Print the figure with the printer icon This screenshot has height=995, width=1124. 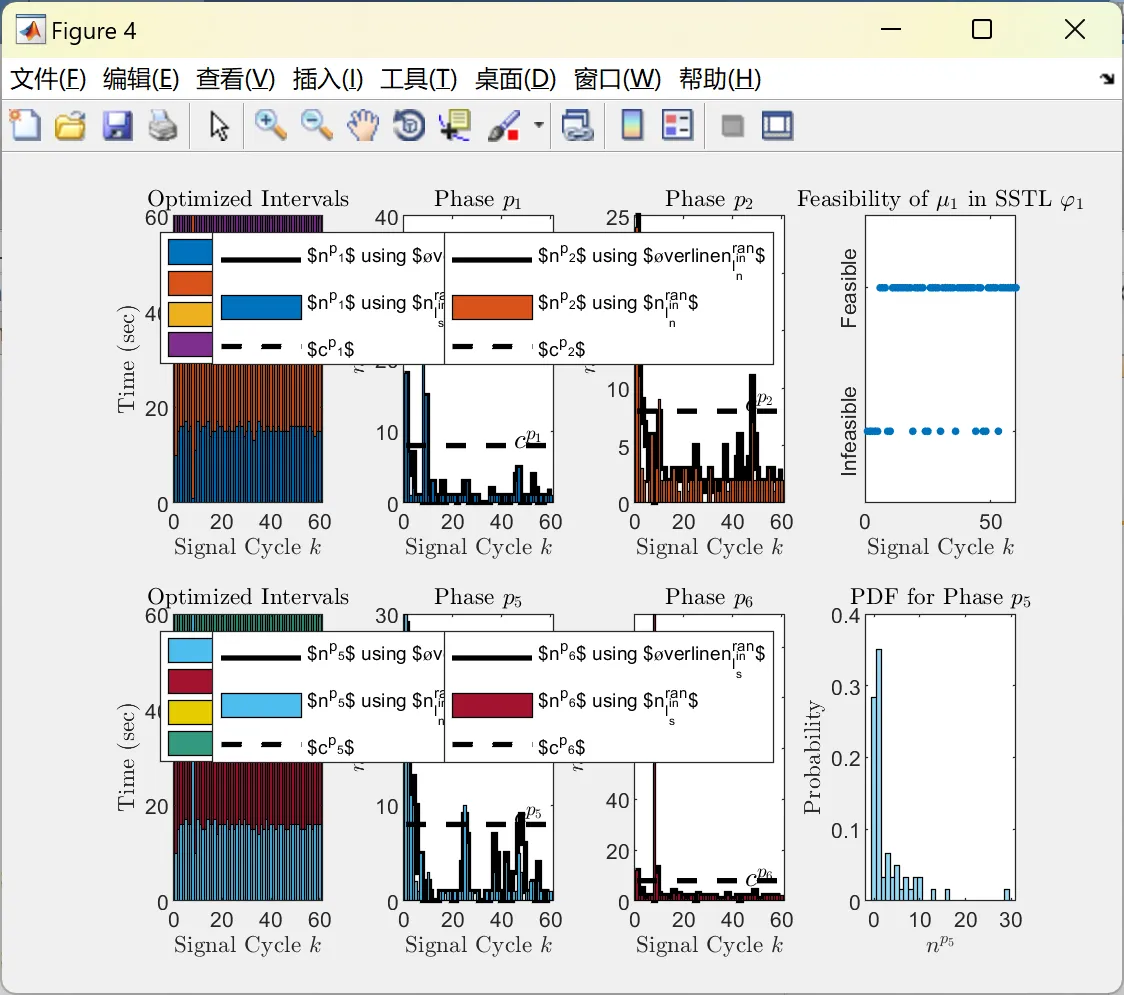coord(163,125)
